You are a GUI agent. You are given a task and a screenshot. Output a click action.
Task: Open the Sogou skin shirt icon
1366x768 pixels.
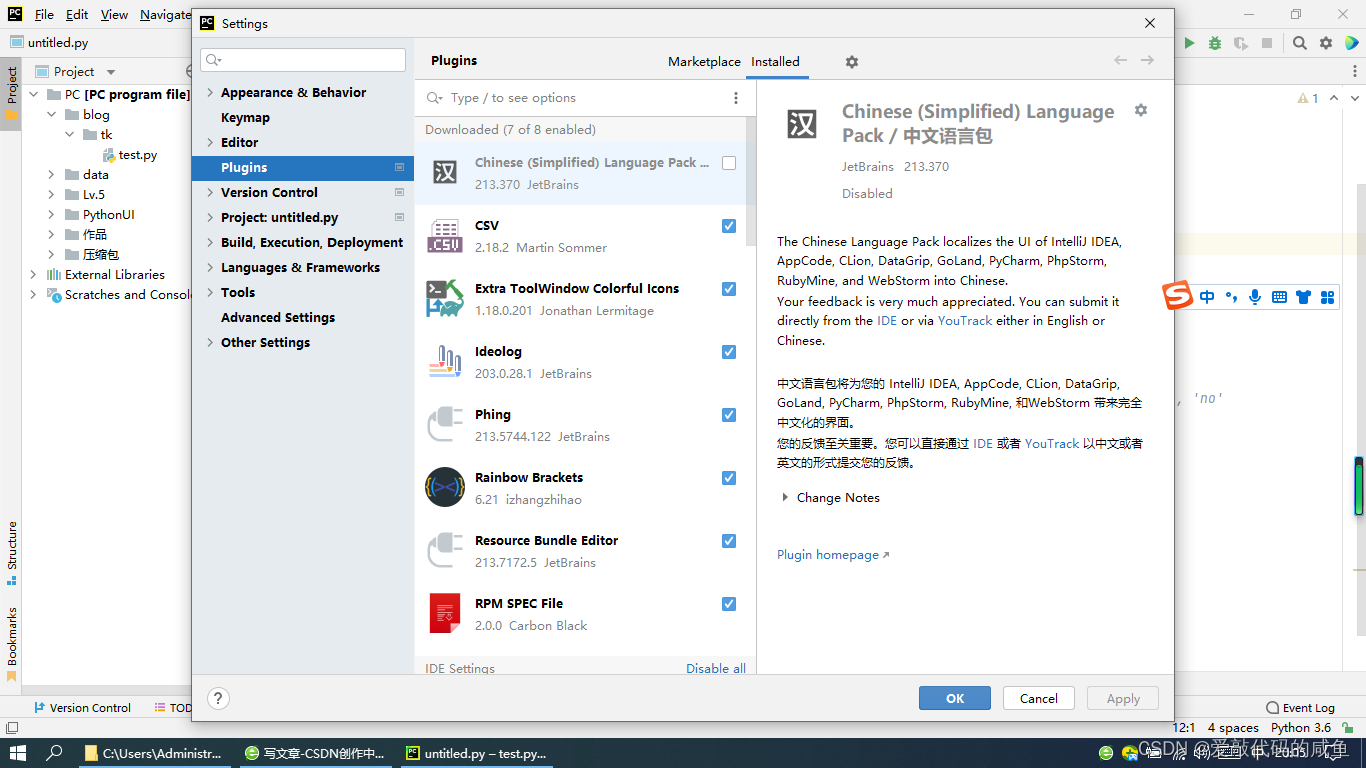(1303, 297)
